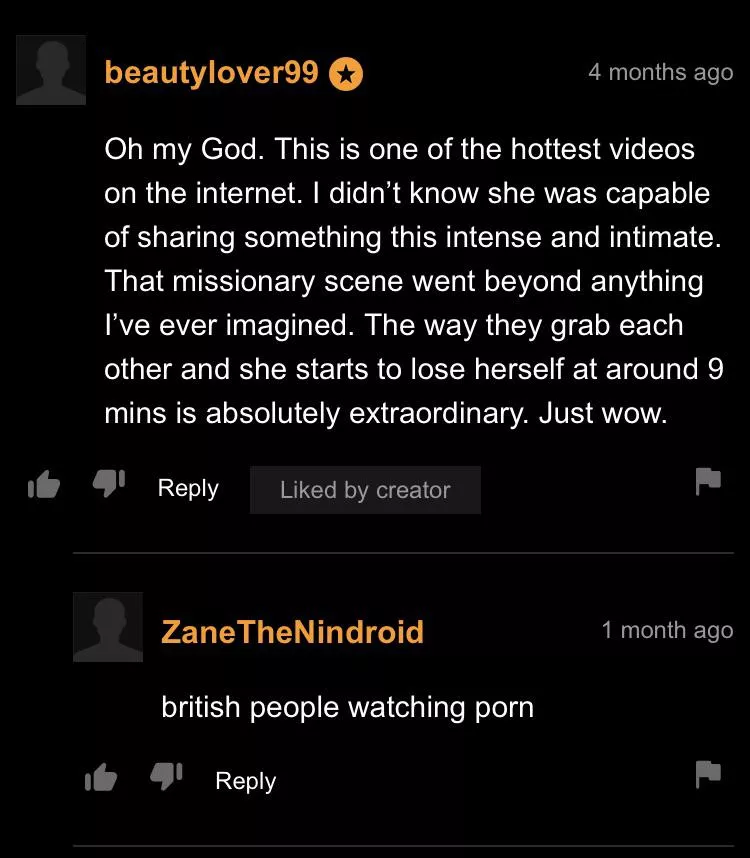
Task: Dislike ZaneTheNindroid's reply with thumbs down
Action: pyautogui.click(x=166, y=776)
